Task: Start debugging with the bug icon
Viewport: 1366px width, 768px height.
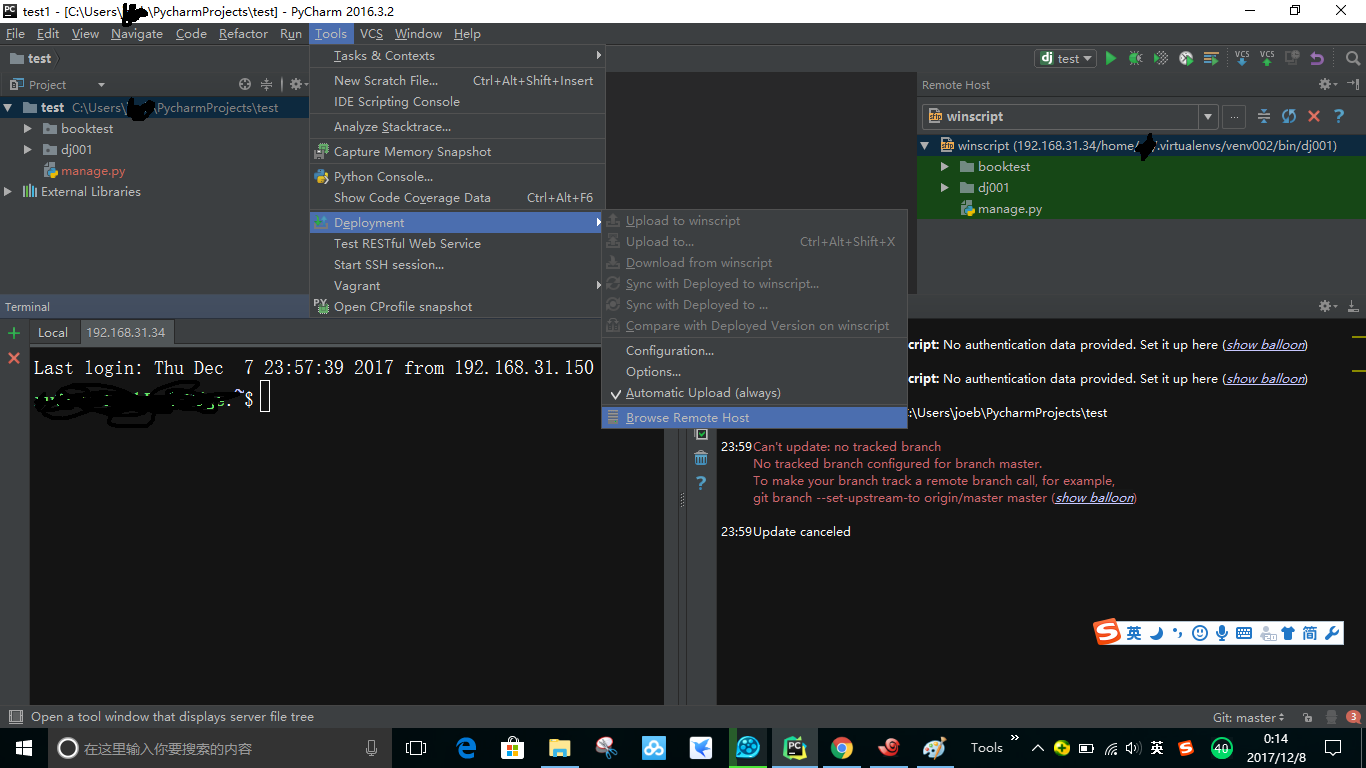Action: point(1135,59)
